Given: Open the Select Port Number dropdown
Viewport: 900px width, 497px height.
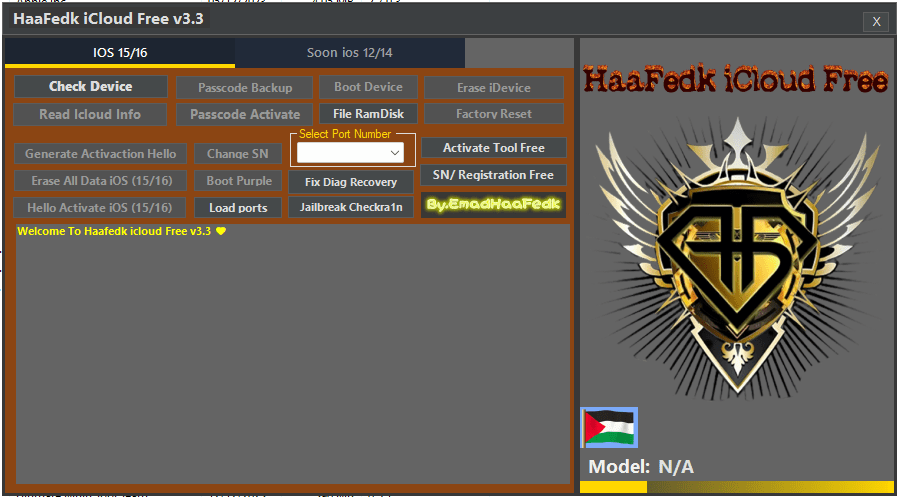Looking at the screenshot, I should [350, 153].
